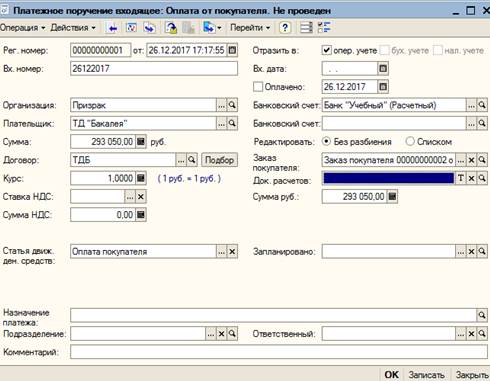The image size is (490, 381).
Task: Click the T type selector for Док. расчетов
Action: coord(461,178)
